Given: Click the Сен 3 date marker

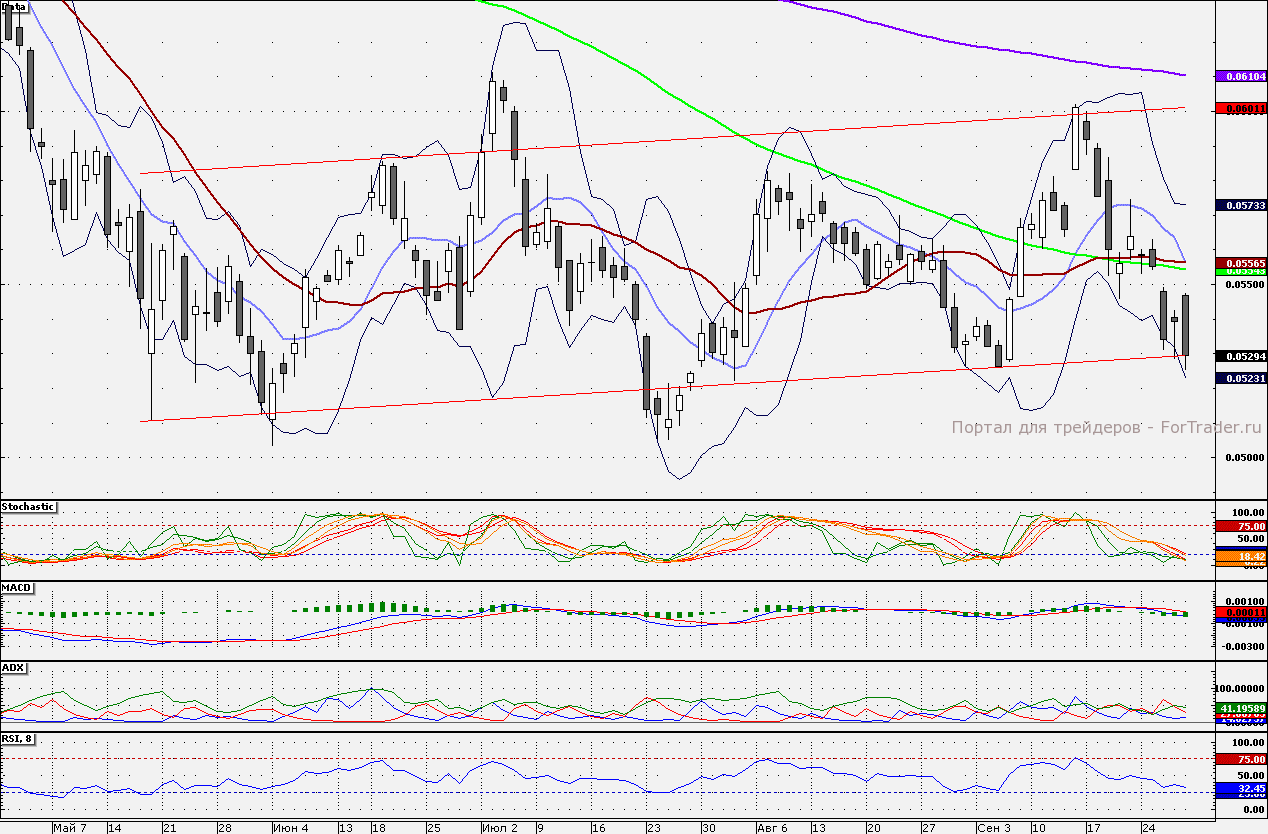Looking at the screenshot, I should 994,828.
